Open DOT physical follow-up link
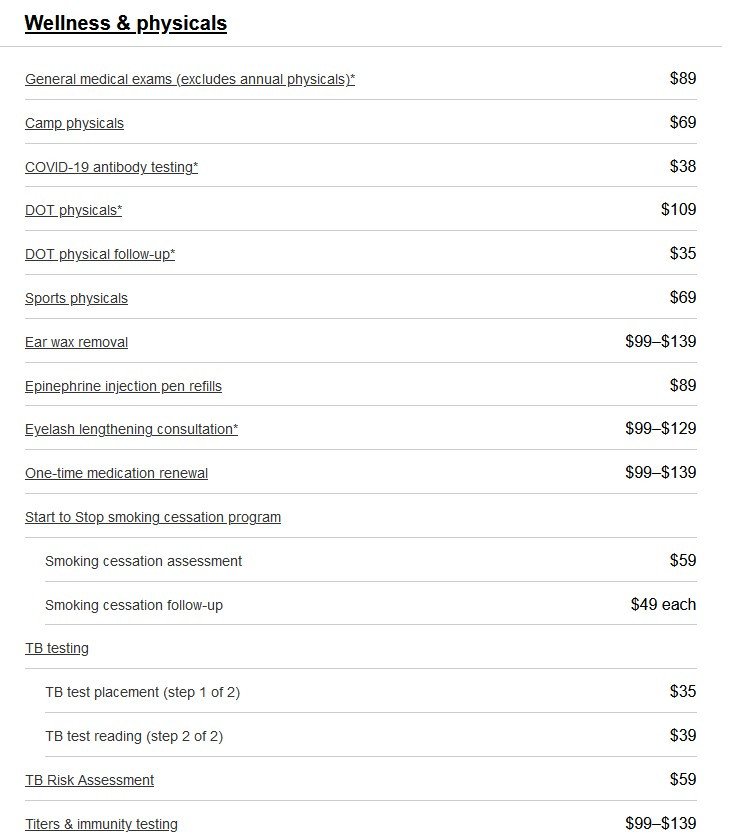Screen dimensions: 729x834 click(x=100, y=254)
